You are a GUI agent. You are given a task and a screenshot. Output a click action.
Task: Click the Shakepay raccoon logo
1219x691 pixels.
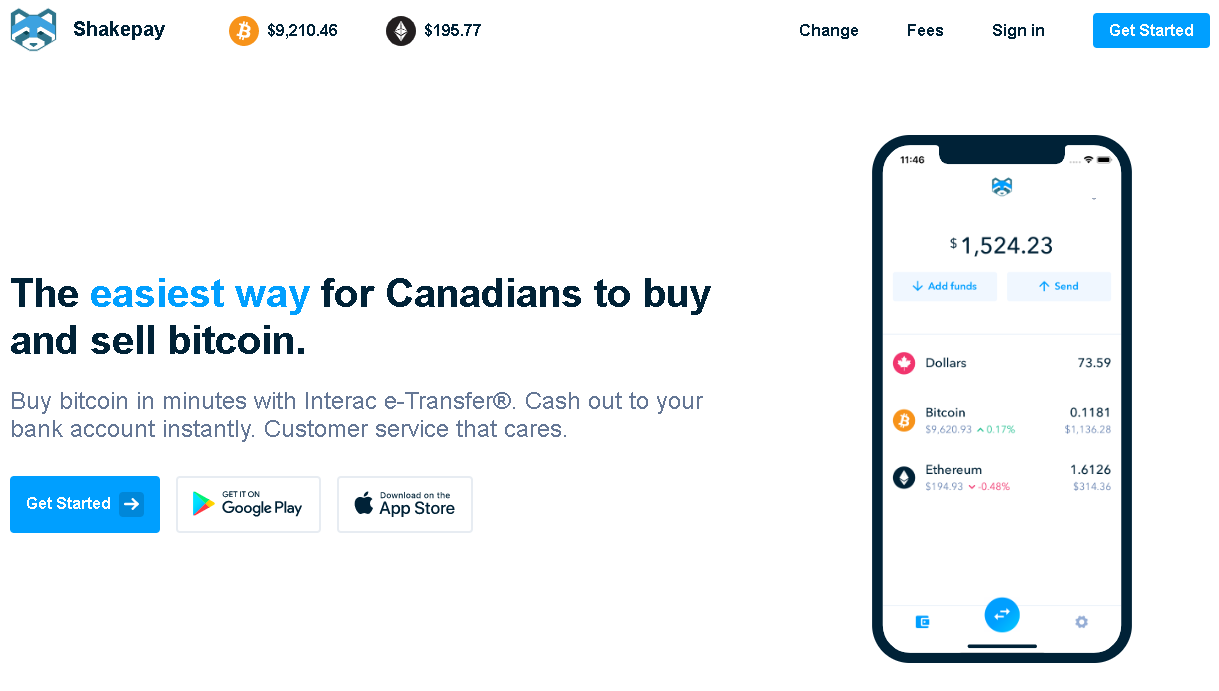click(x=34, y=30)
